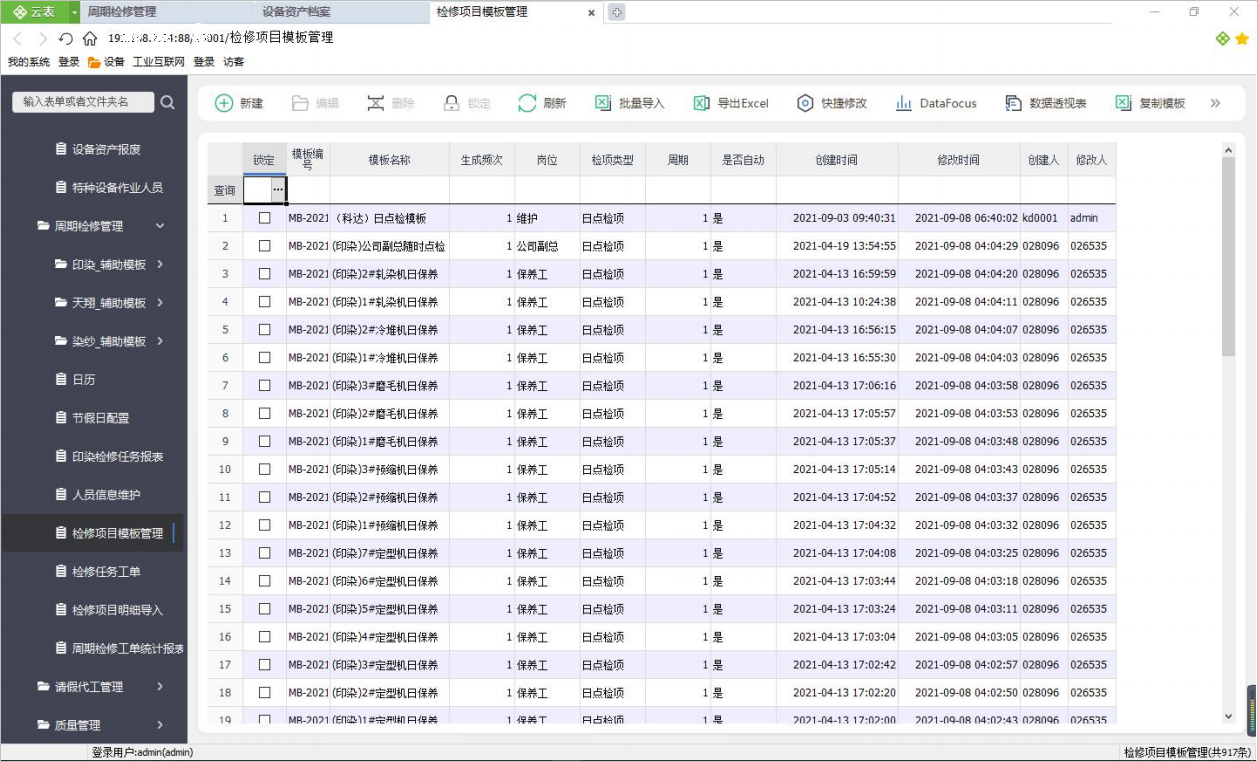1258x762 pixels.
Task: Sort by the 修改时间 column header
Action: (x=959, y=160)
